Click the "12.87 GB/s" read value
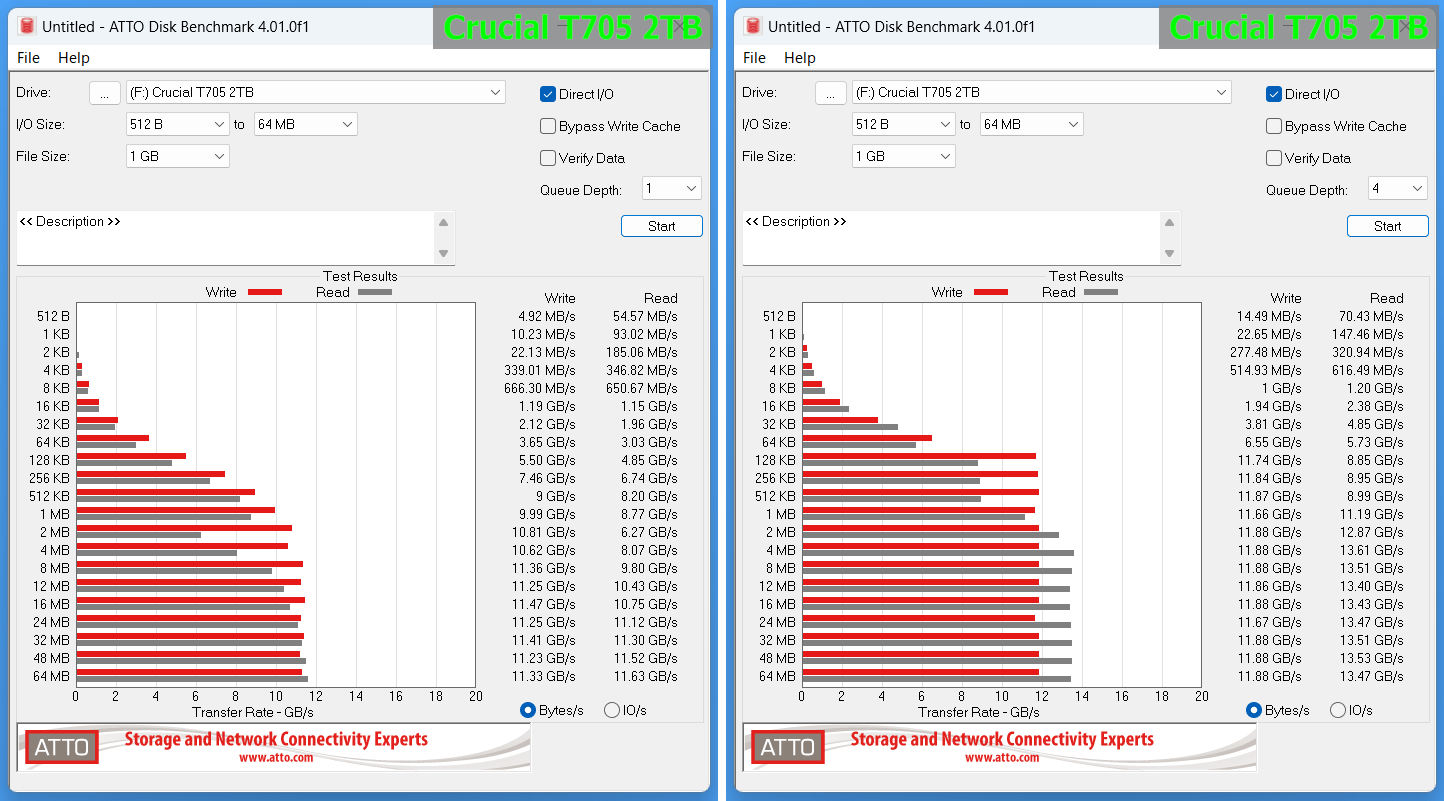 1371,532
